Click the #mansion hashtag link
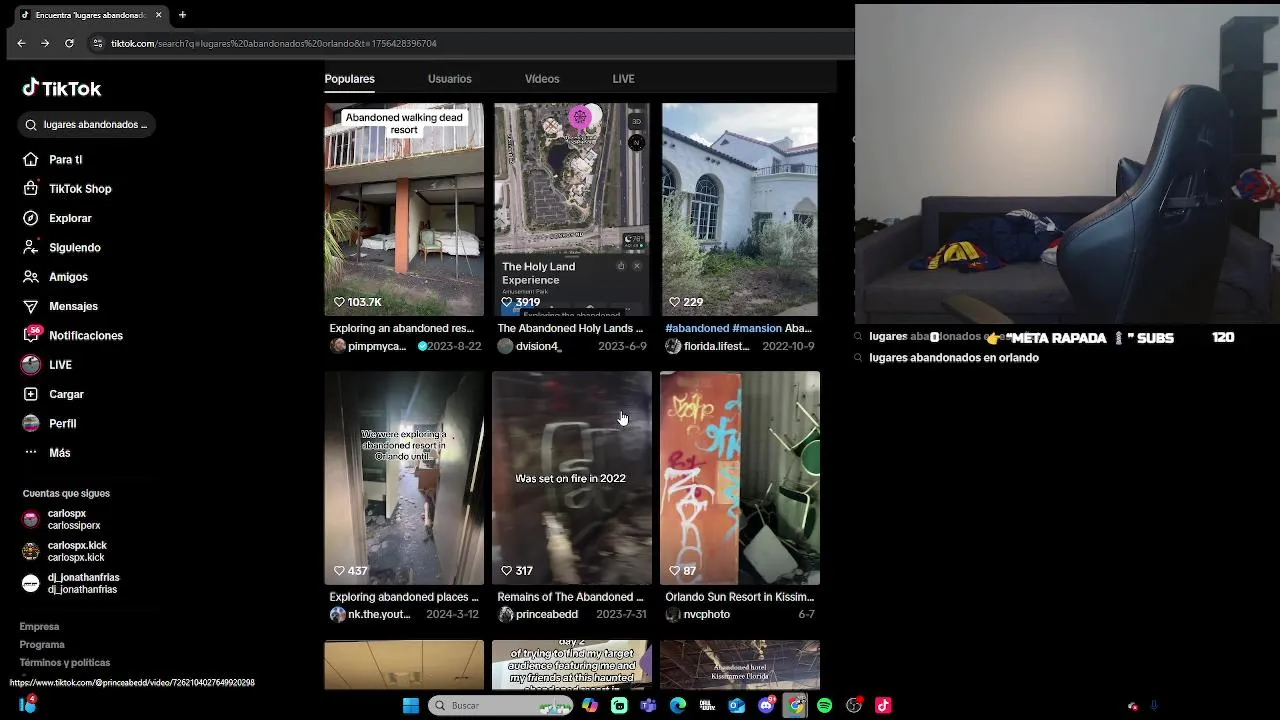 click(757, 328)
